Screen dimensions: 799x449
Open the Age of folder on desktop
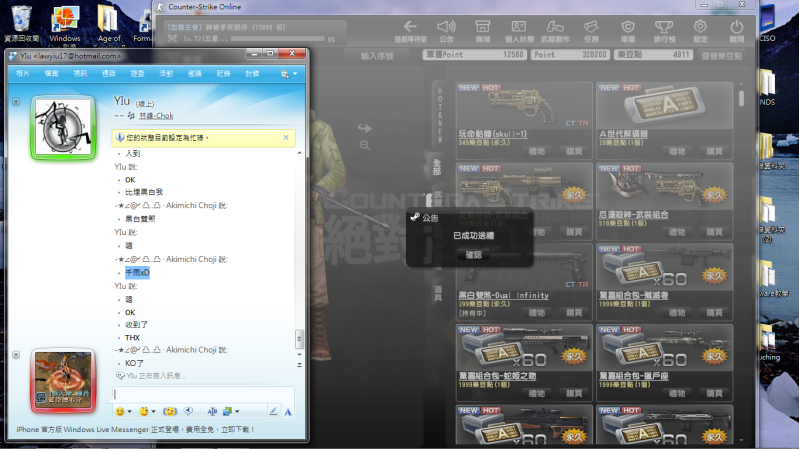(x=109, y=24)
